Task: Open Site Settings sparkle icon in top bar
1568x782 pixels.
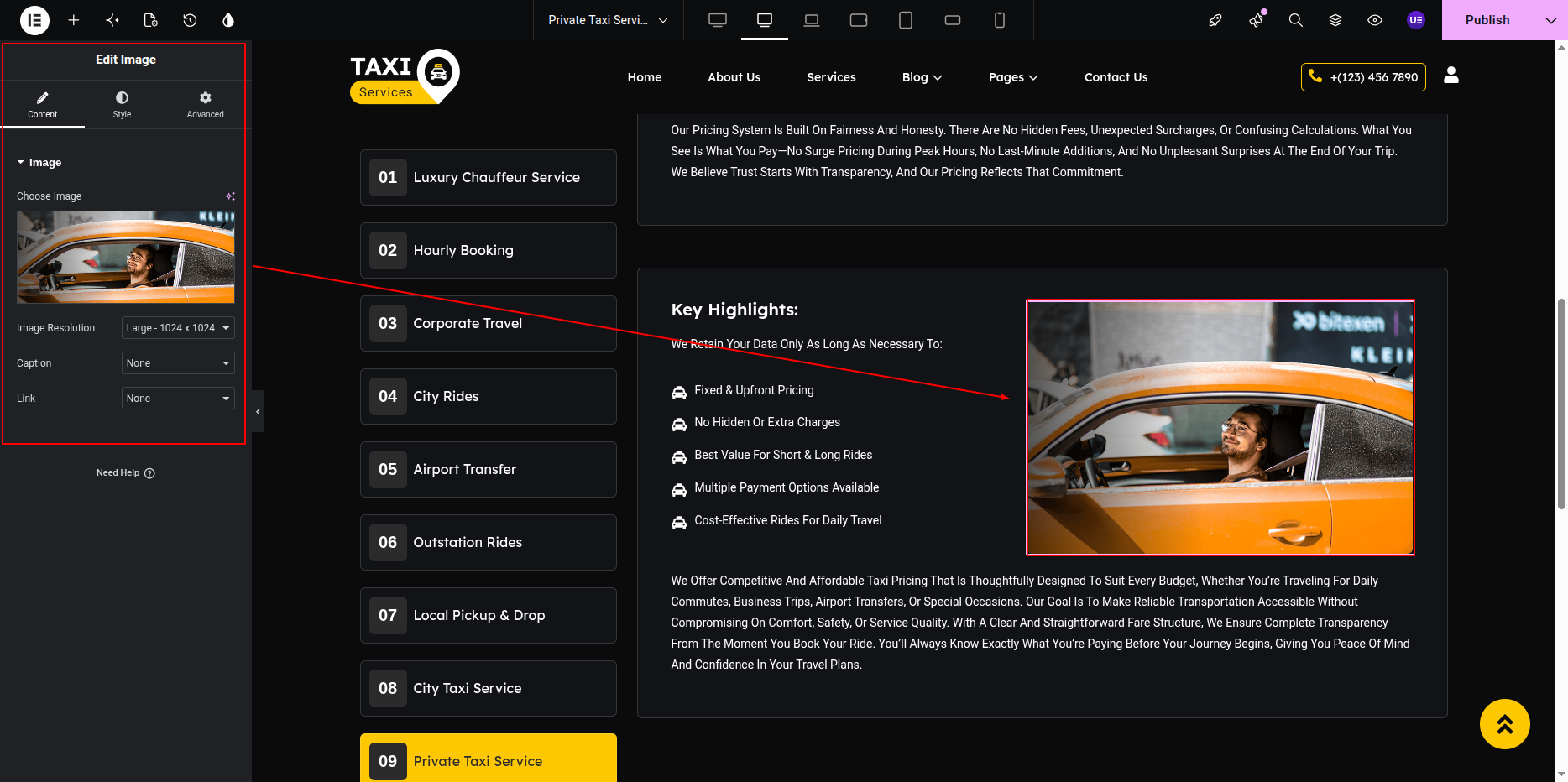Action: (x=112, y=20)
